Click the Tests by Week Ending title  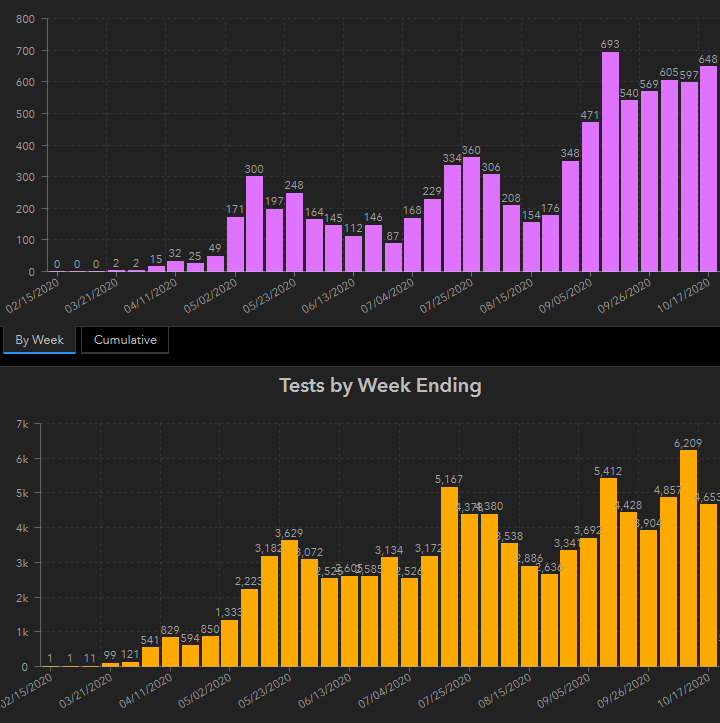point(381,385)
